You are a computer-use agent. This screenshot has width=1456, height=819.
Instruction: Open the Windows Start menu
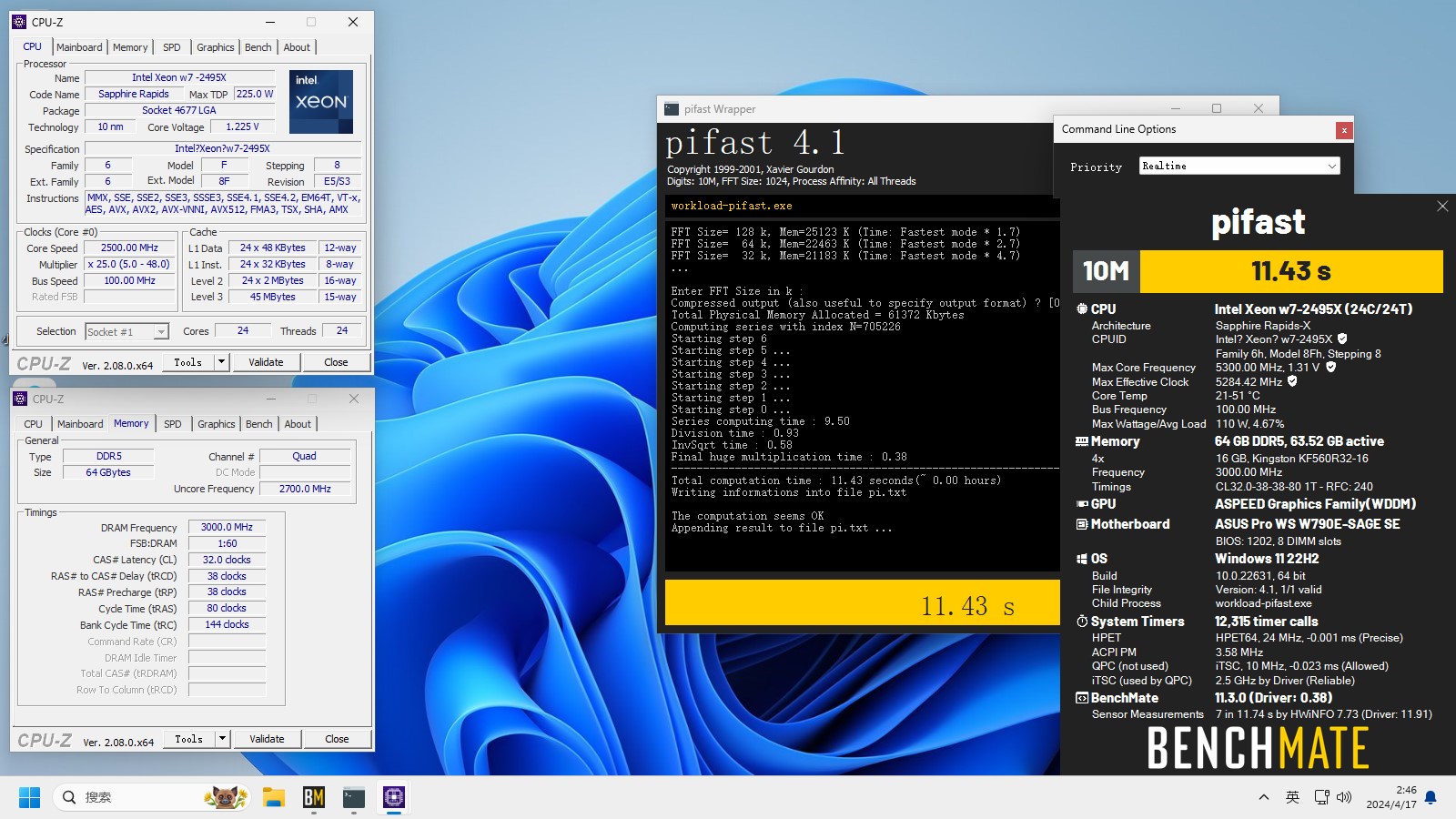[29, 798]
